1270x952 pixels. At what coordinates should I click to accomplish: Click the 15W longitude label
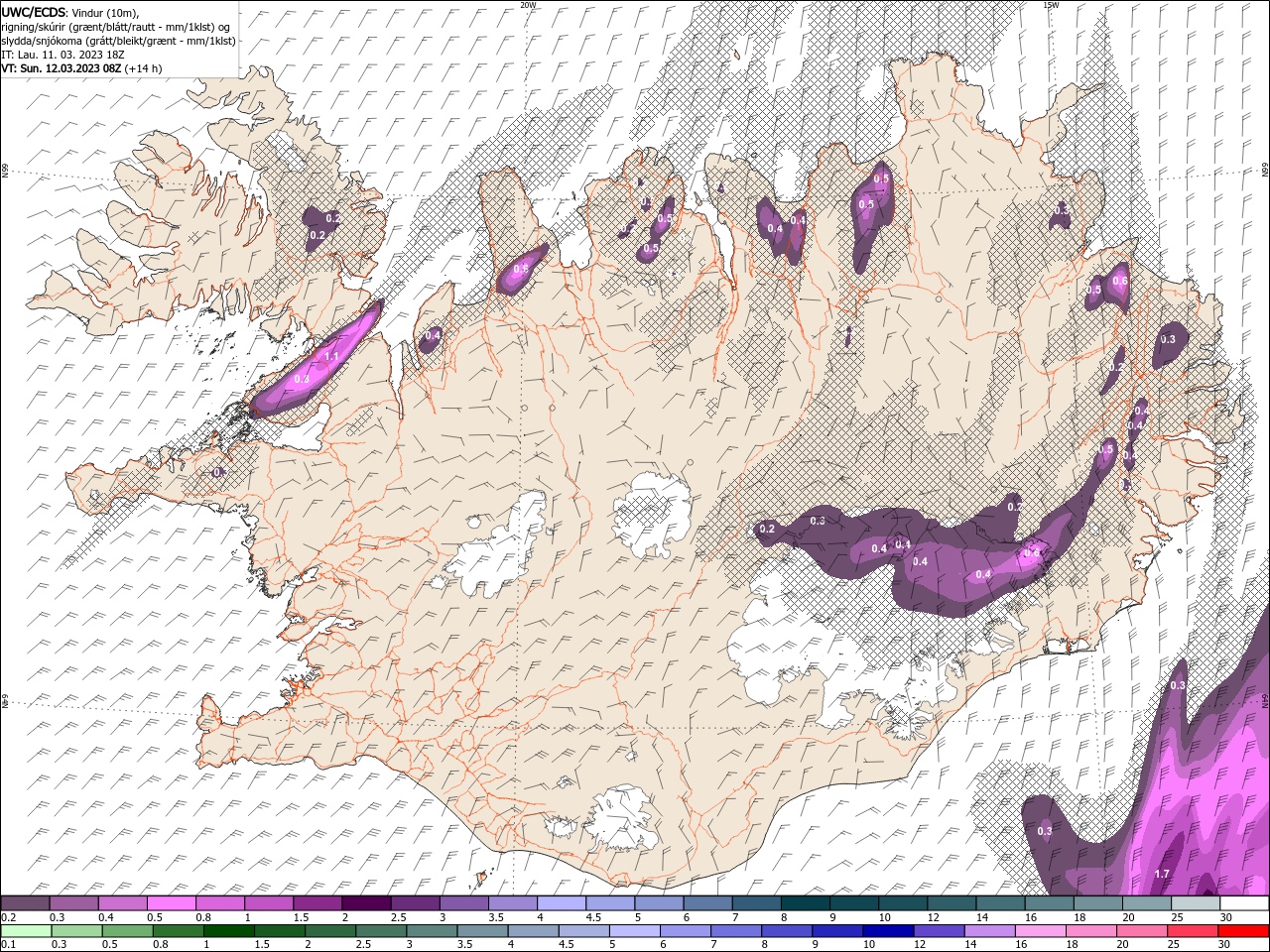tap(1051, 5)
